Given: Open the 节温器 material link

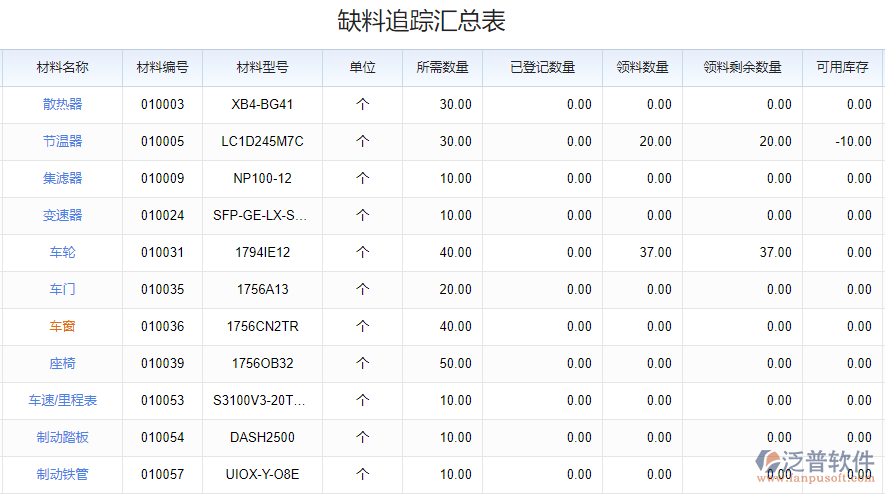Looking at the screenshot, I should pos(62,141).
